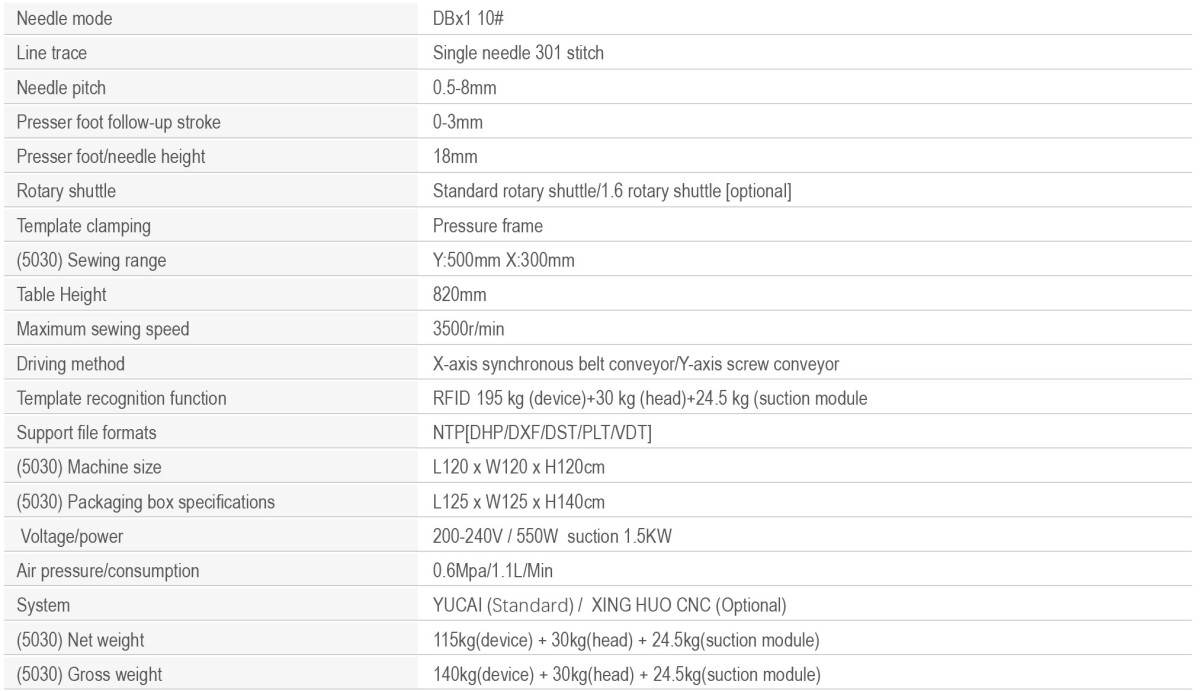Click the "Driving method" label
The height and width of the screenshot is (691, 1200).
coord(65,365)
